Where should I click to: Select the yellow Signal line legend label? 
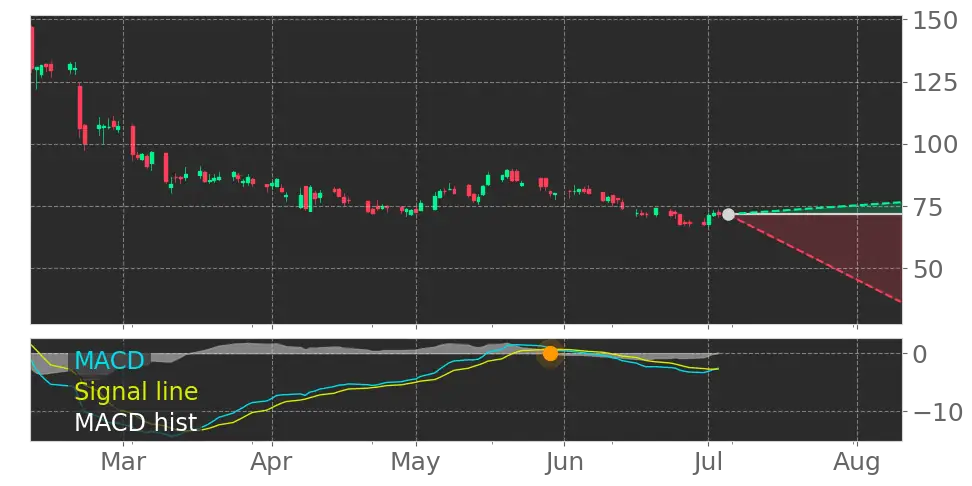[x=136, y=392]
